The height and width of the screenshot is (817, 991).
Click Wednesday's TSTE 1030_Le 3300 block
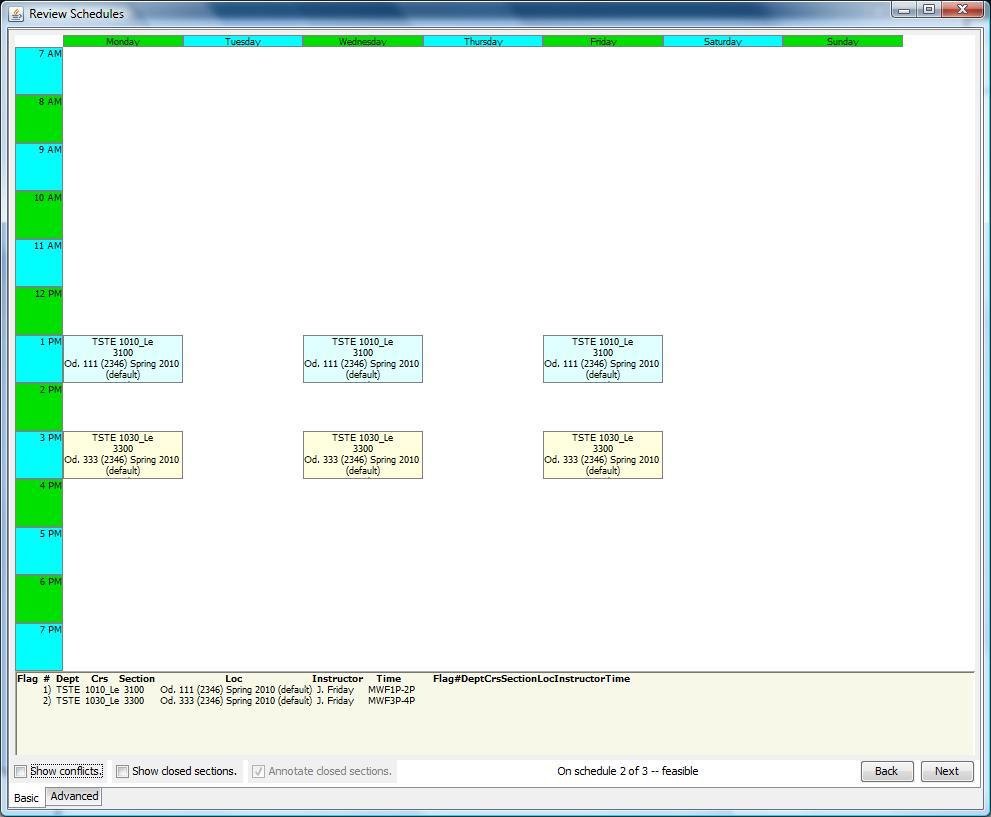(x=362, y=455)
